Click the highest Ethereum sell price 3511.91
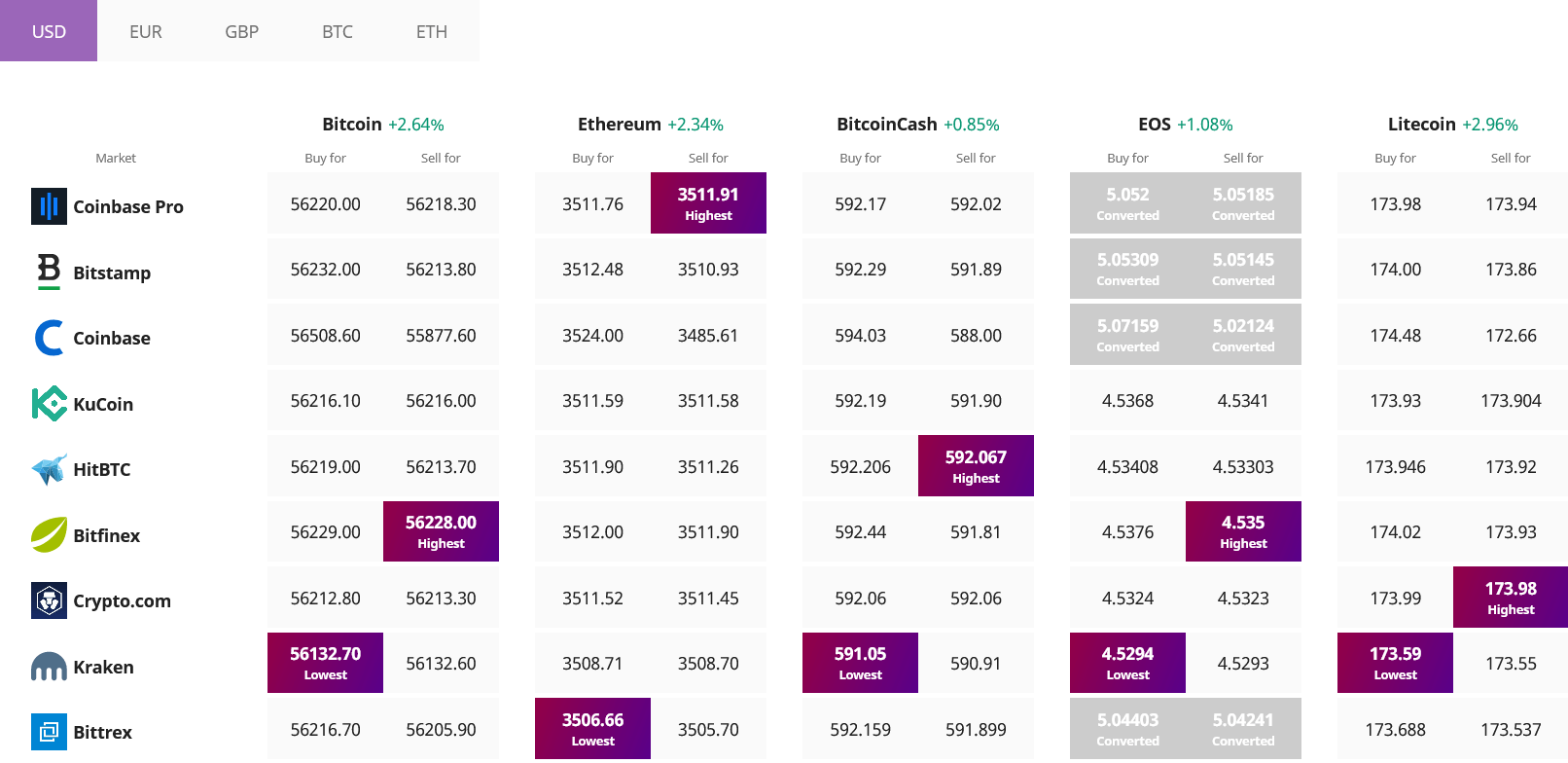Viewport: 1568px width, 763px height. click(708, 203)
